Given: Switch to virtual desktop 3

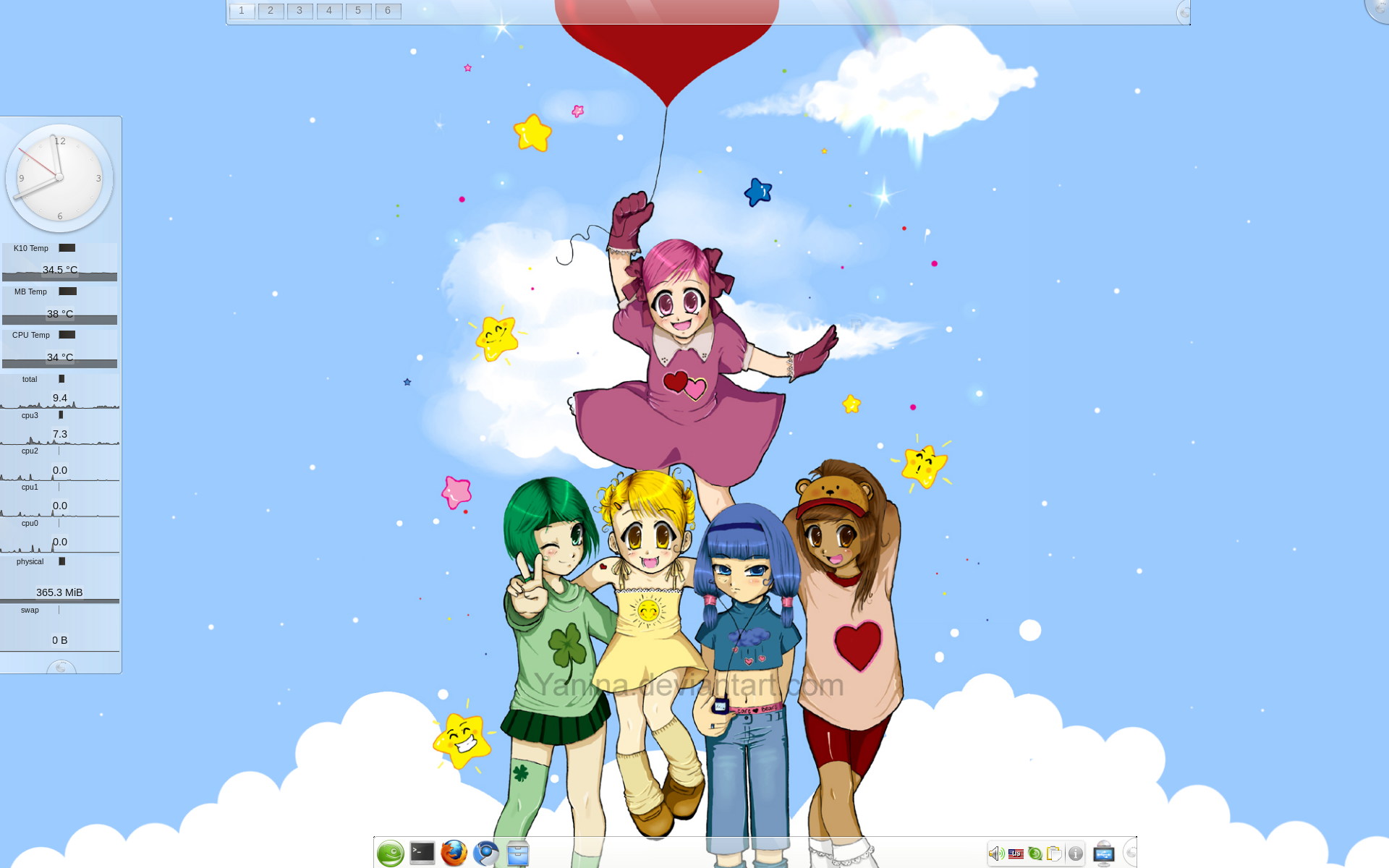Looking at the screenshot, I should pyautogui.click(x=300, y=11).
